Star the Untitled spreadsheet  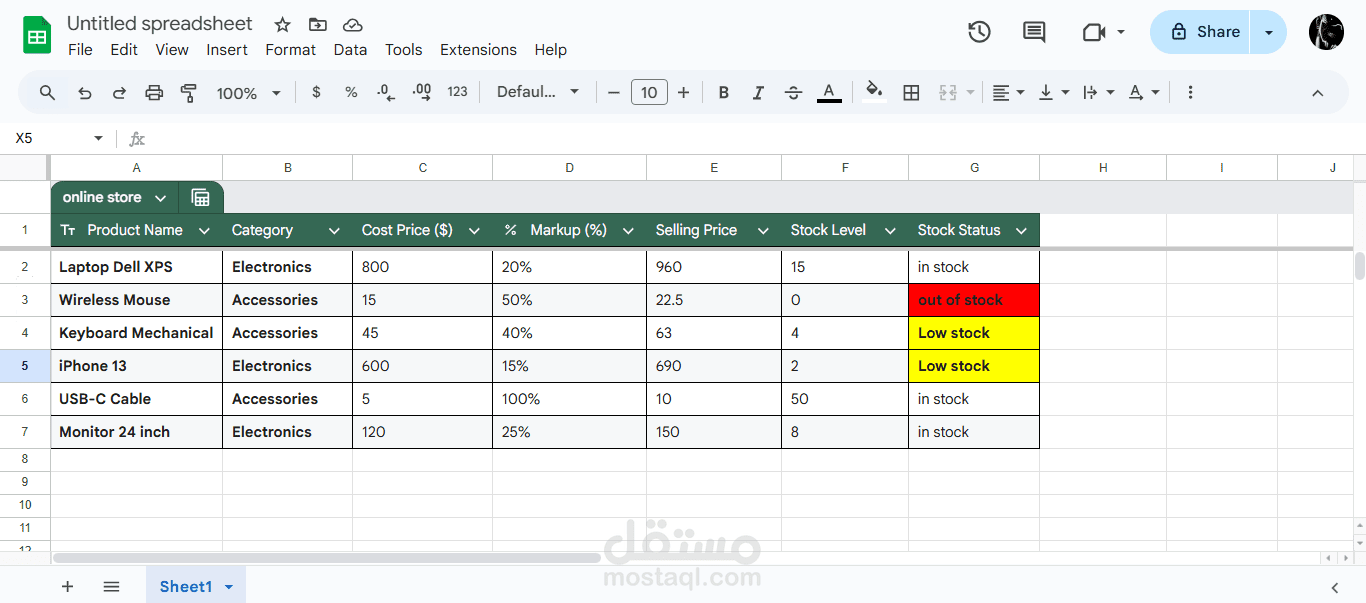click(x=283, y=24)
